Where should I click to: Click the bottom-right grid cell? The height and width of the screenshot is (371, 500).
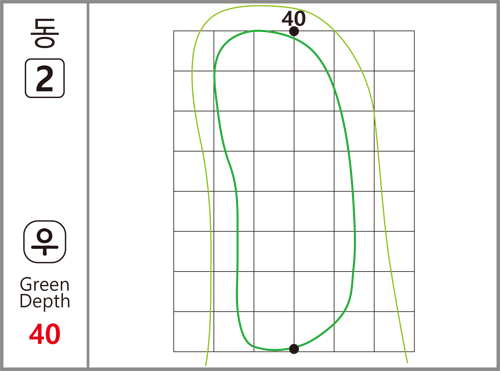(394, 331)
